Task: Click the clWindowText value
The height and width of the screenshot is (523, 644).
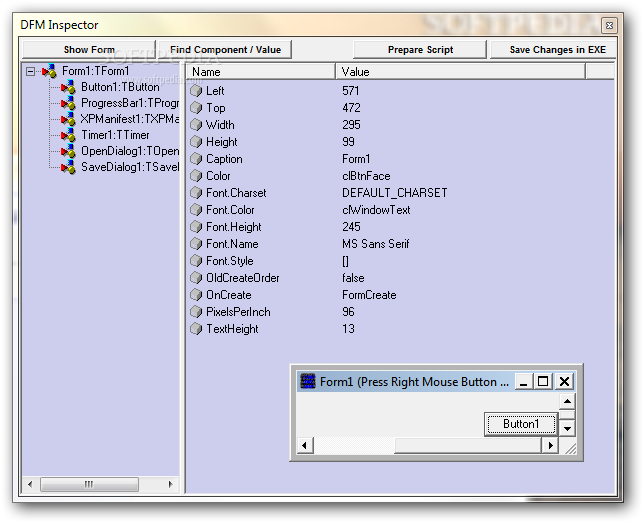Action: [376, 210]
